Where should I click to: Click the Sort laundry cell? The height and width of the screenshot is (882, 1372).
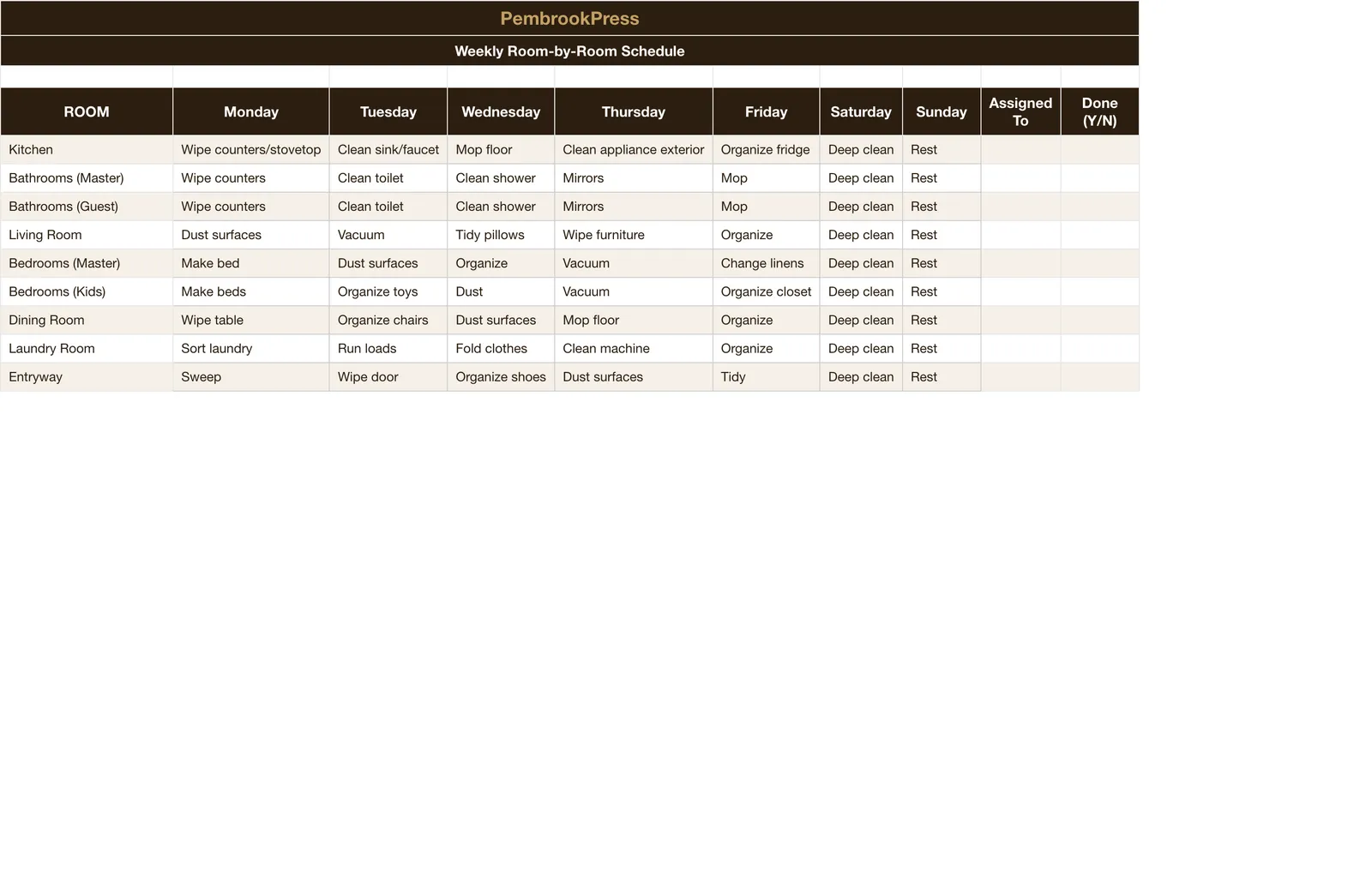tap(251, 347)
